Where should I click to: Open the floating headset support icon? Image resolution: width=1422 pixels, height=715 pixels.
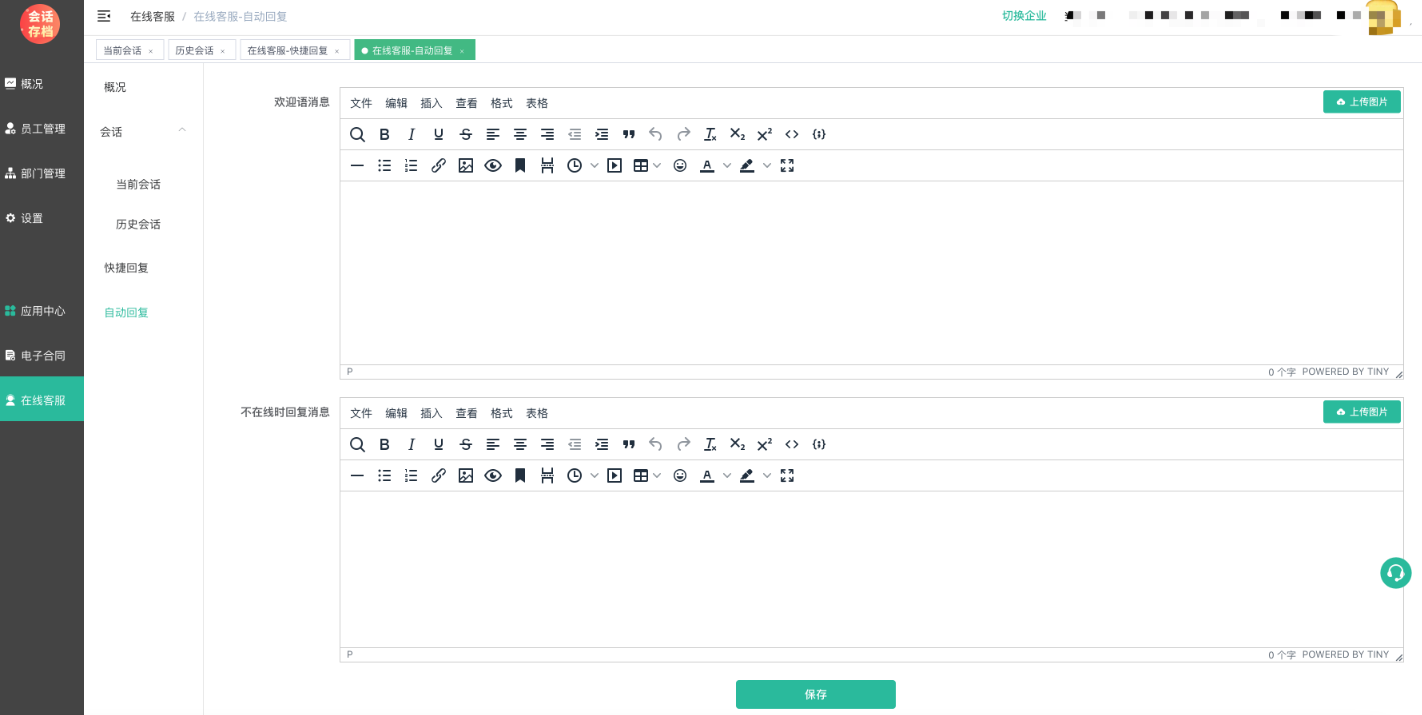(1395, 573)
